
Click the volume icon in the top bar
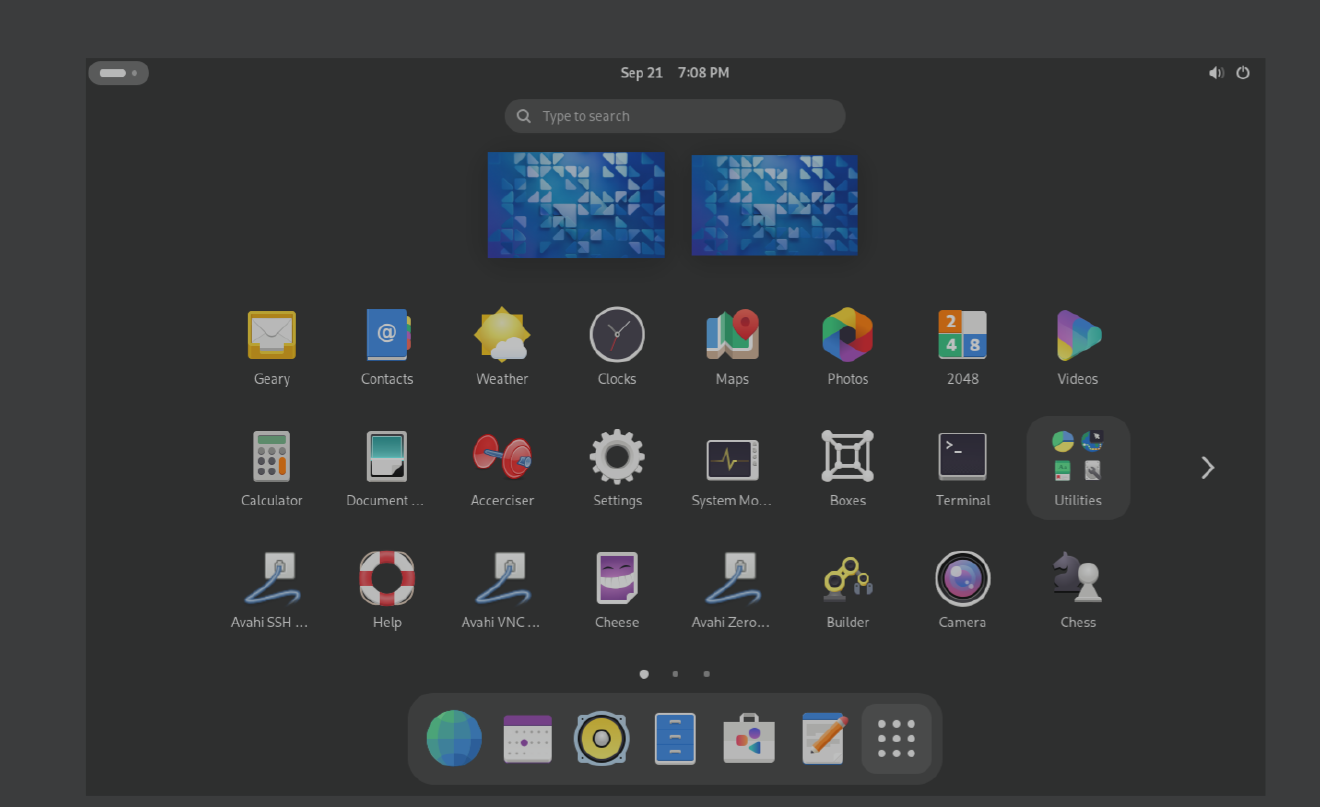coord(1217,72)
